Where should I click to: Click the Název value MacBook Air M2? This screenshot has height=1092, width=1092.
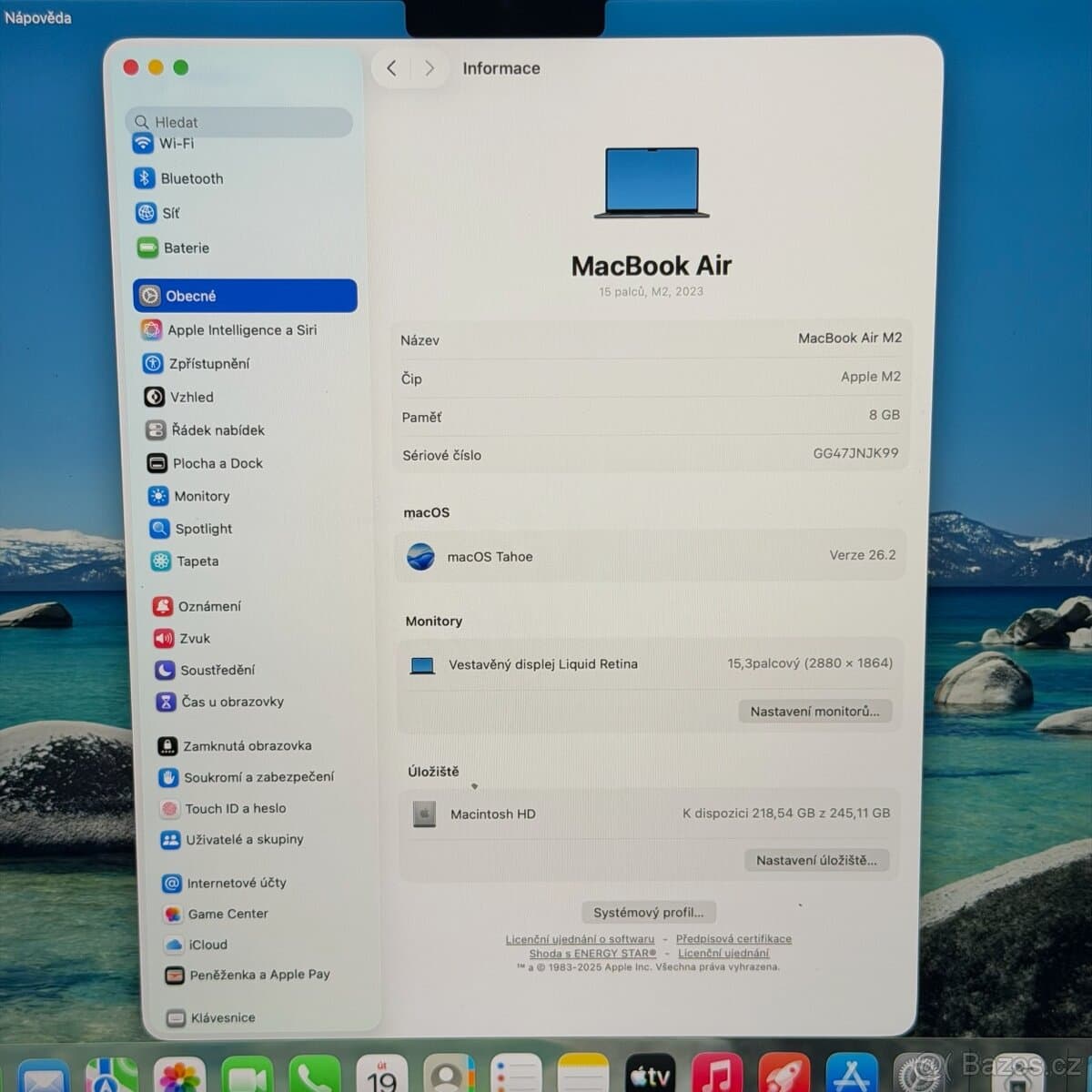click(x=850, y=338)
